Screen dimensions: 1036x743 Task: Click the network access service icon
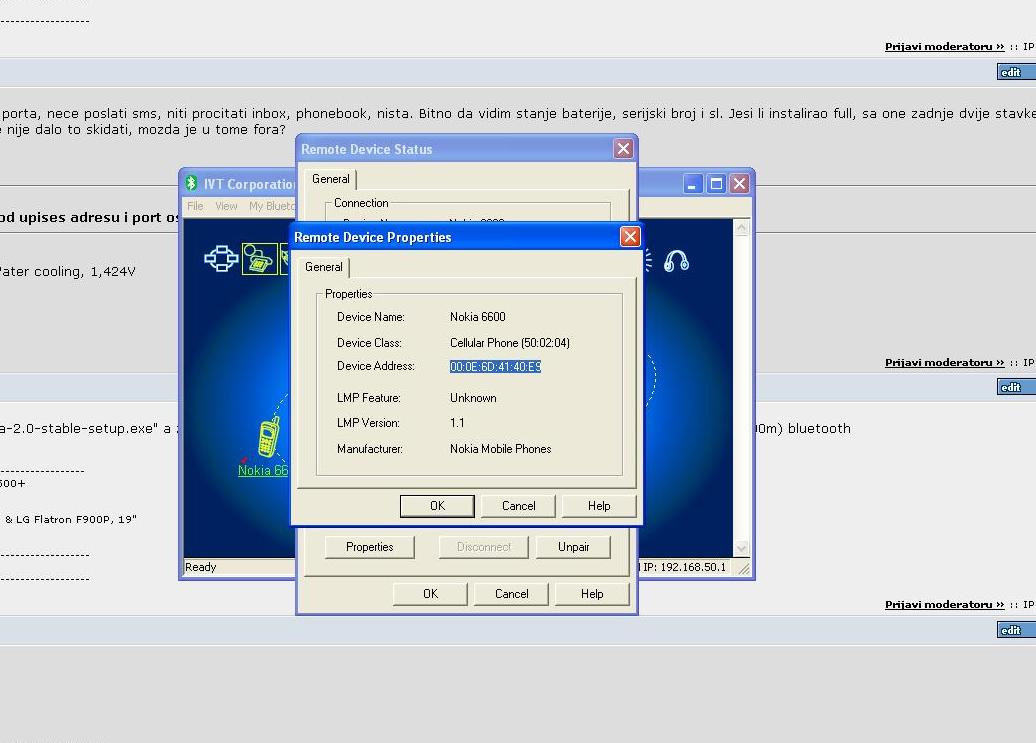(221, 259)
